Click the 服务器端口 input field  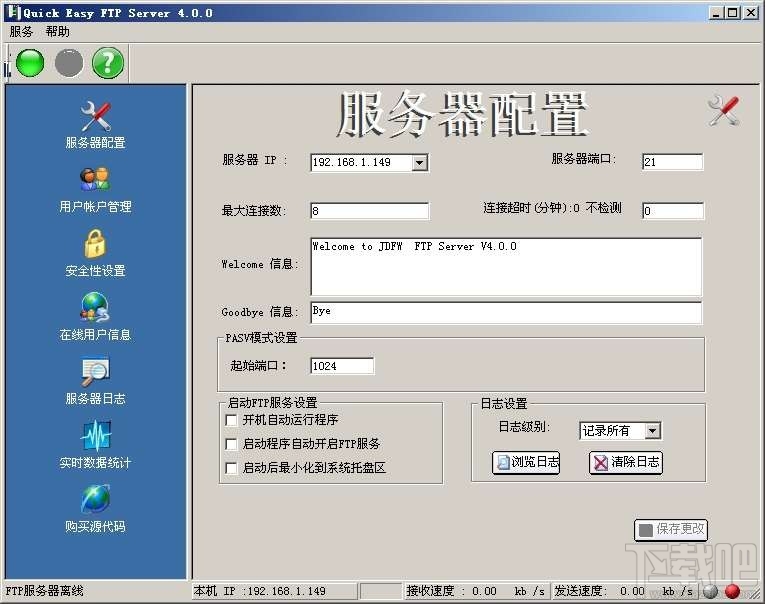[673, 162]
